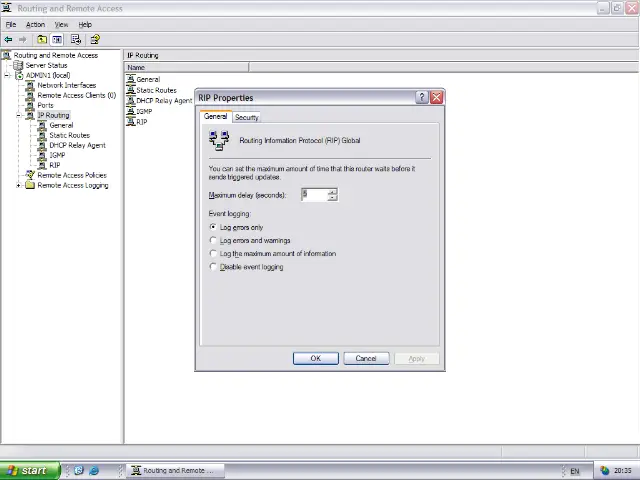Expand the Remote Access Logging node
This screenshot has width=640, height=480.
point(18,185)
